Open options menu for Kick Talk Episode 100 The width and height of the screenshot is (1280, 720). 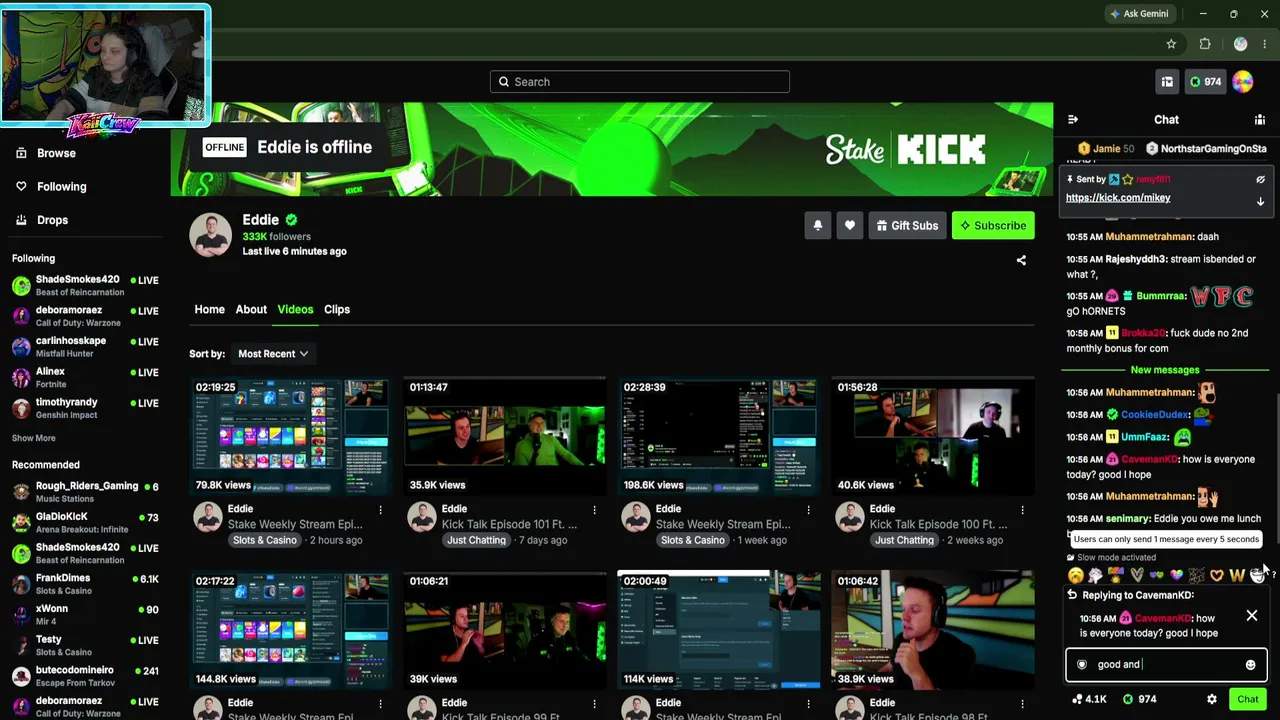1022,510
